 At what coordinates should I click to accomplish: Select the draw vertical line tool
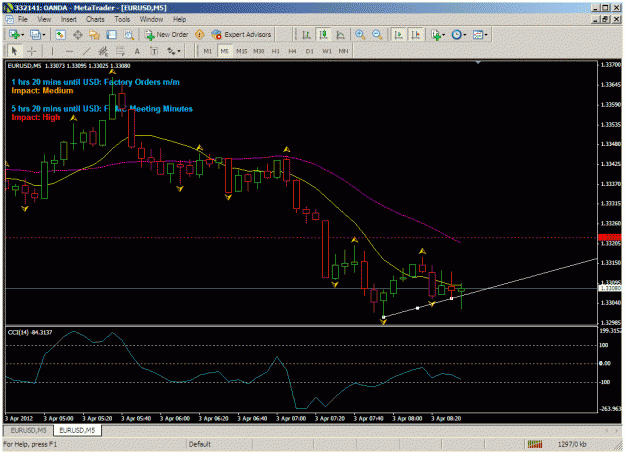(x=52, y=51)
